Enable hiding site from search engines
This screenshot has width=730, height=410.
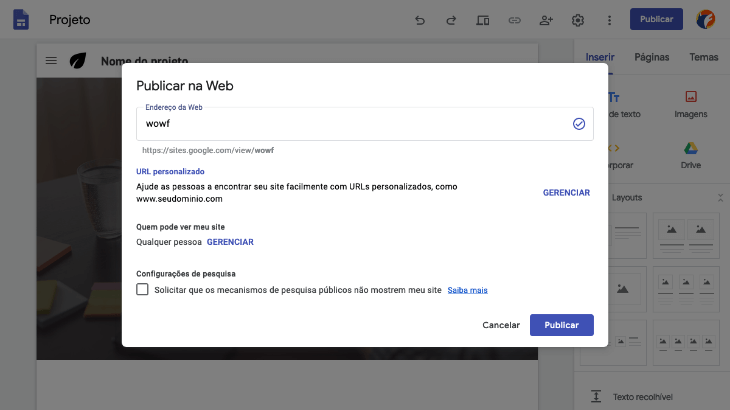tap(142, 289)
